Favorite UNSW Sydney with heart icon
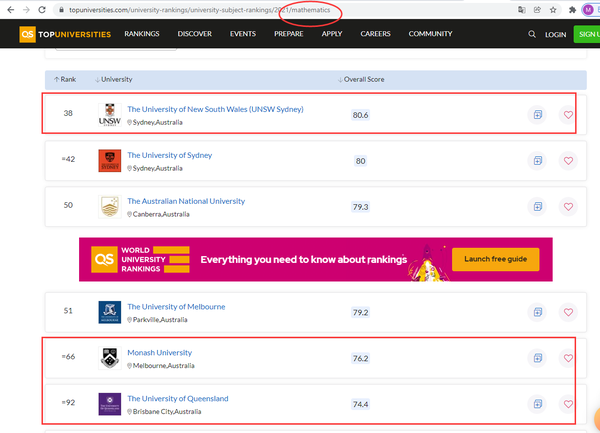The width and height of the screenshot is (600, 433). click(x=568, y=114)
